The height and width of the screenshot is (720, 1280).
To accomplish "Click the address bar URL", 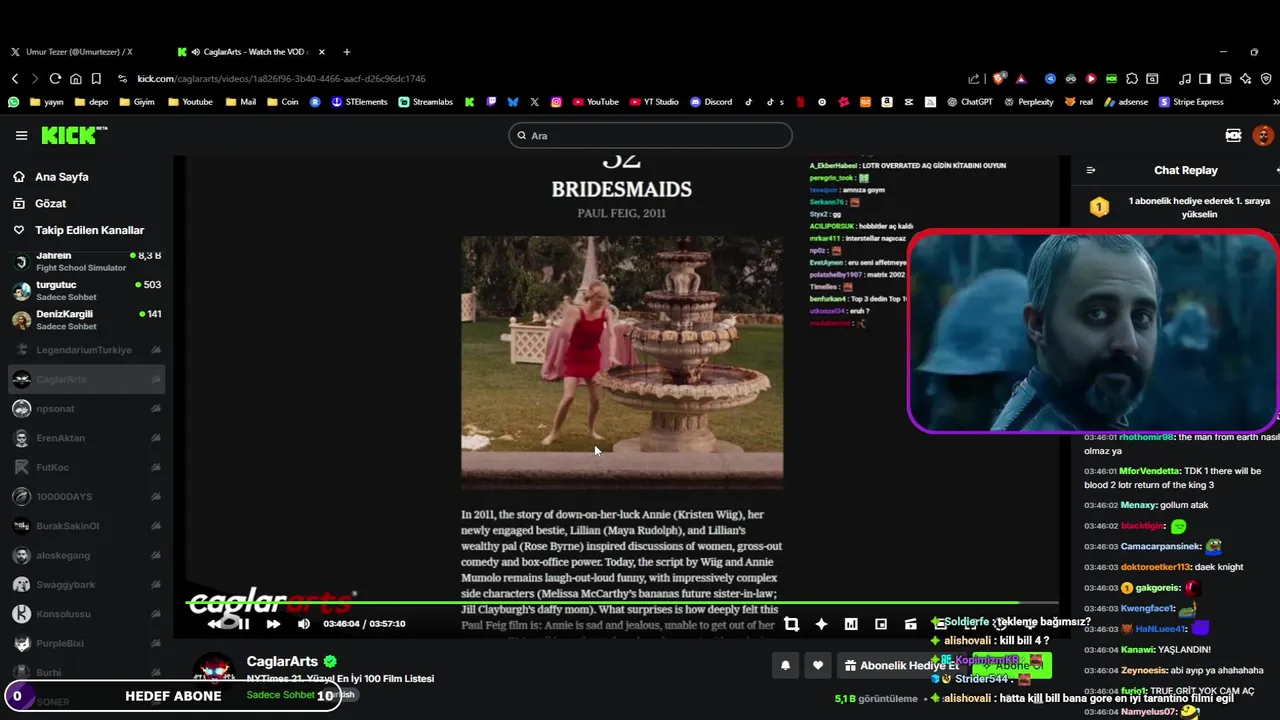I will 282,78.
